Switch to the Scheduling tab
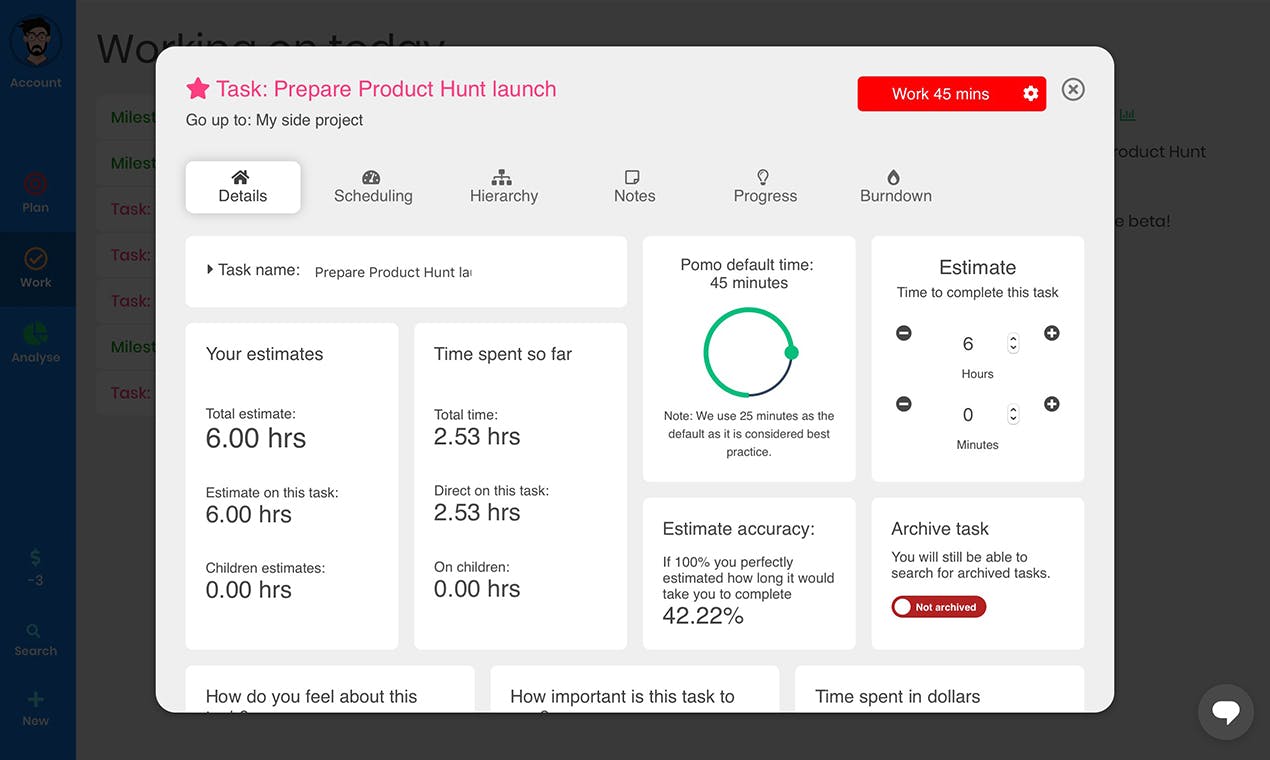1270x760 pixels. pos(373,187)
